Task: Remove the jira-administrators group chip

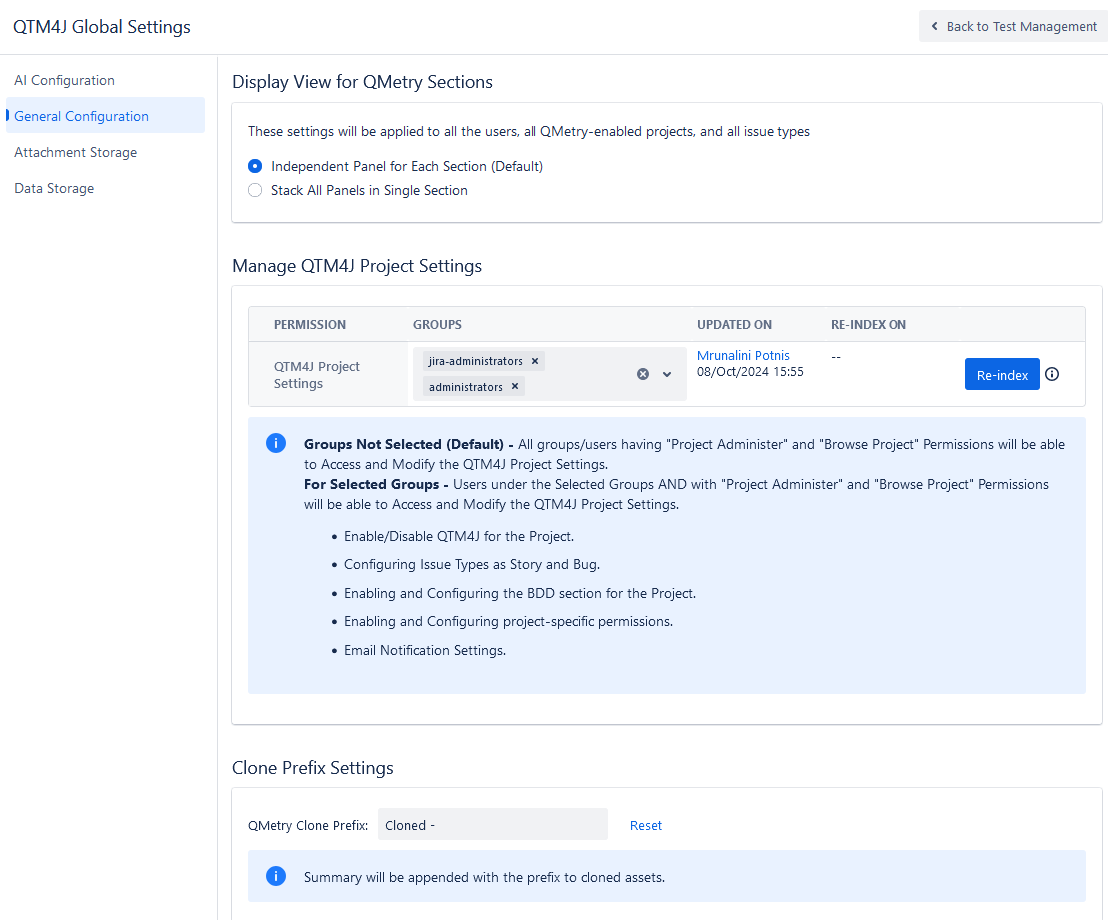Action: tap(535, 360)
